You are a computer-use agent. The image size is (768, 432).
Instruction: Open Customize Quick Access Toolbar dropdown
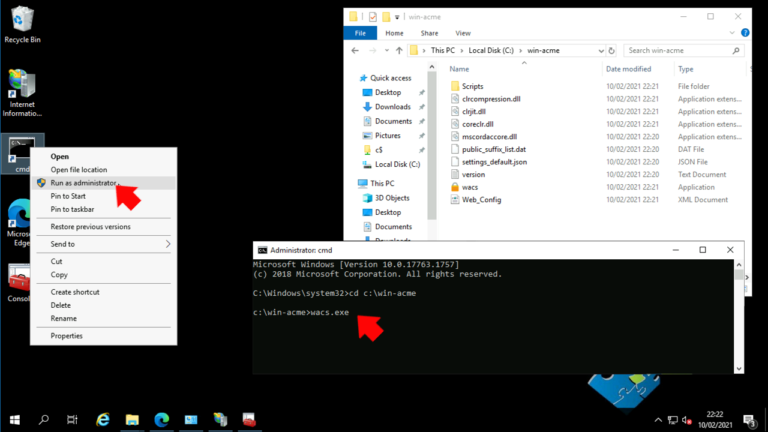pyautogui.click(x=397, y=17)
